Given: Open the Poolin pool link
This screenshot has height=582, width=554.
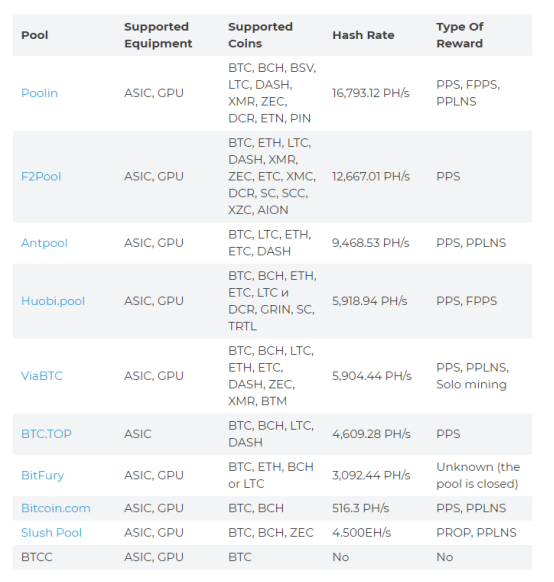Looking at the screenshot, I should [39, 93].
